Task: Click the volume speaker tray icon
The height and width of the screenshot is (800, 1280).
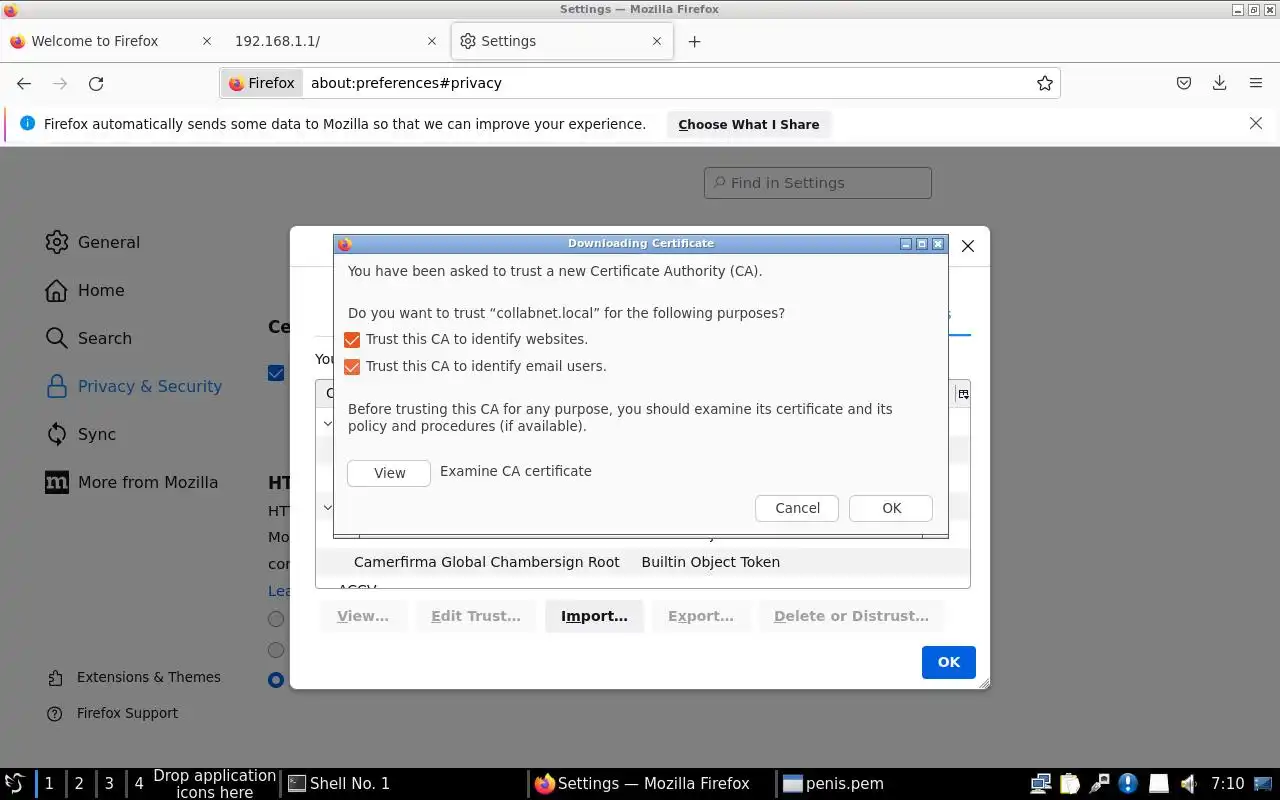Action: 1188,784
